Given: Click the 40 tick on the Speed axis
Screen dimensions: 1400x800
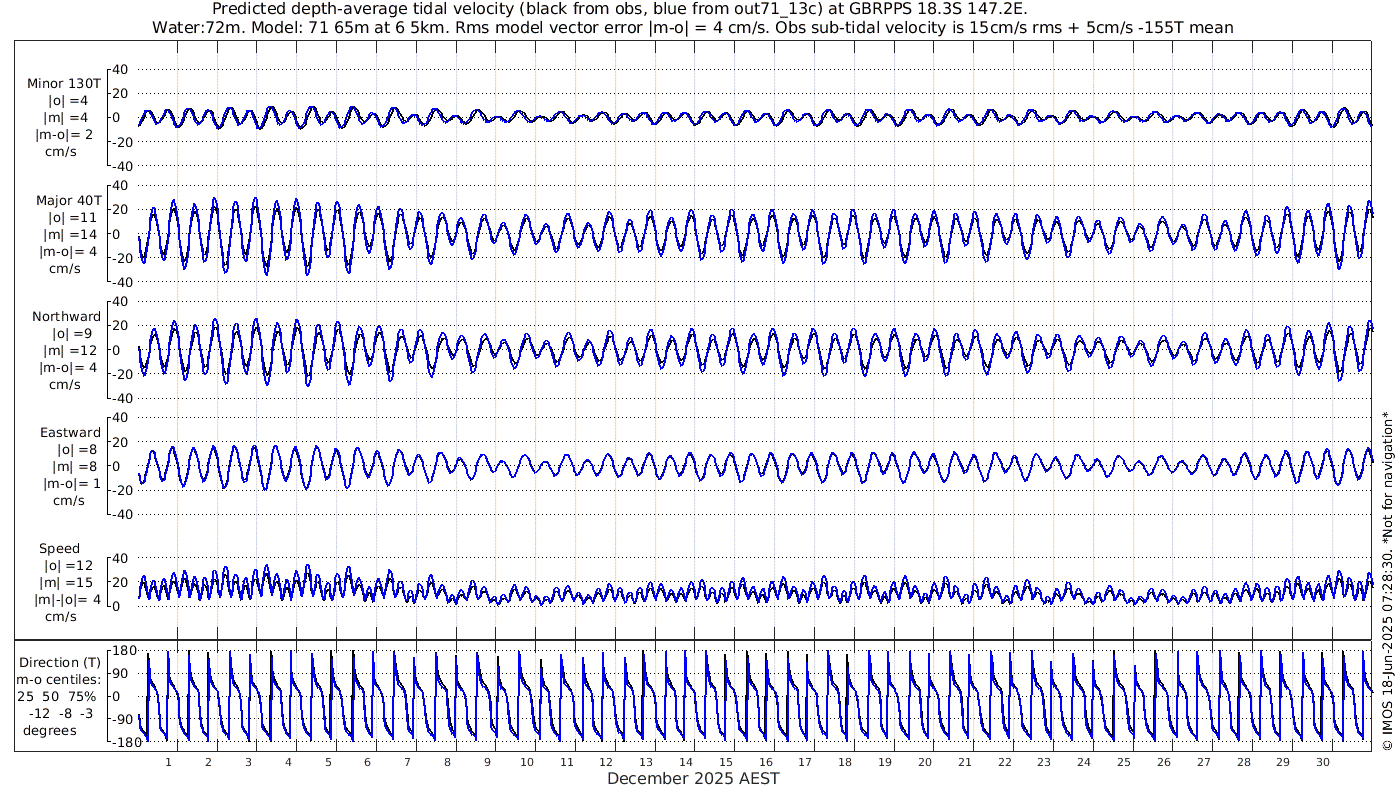Looking at the screenshot, I should pos(121,558).
